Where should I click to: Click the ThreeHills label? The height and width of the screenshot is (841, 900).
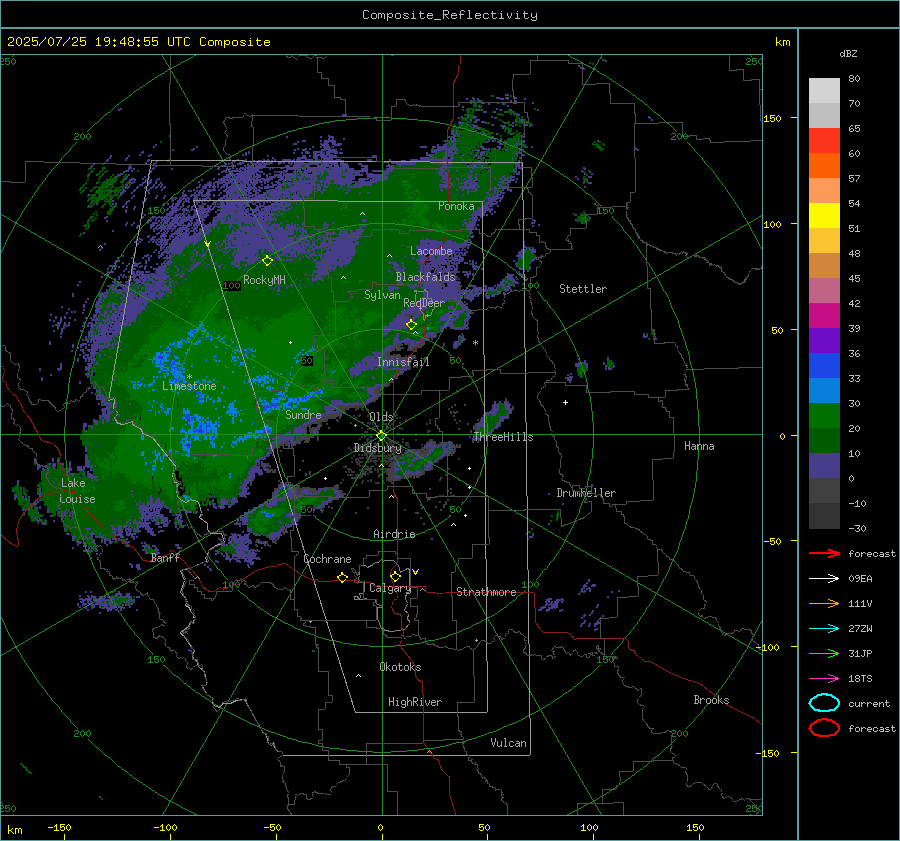click(503, 437)
